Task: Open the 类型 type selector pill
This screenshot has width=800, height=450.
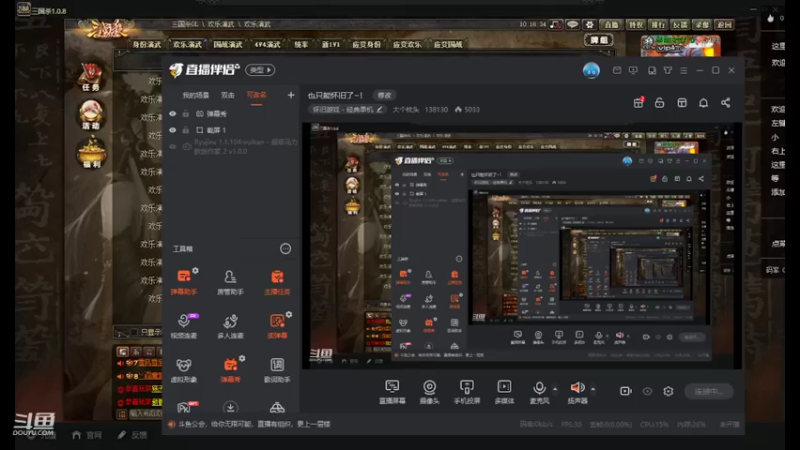Action: (x=260, y=70)
